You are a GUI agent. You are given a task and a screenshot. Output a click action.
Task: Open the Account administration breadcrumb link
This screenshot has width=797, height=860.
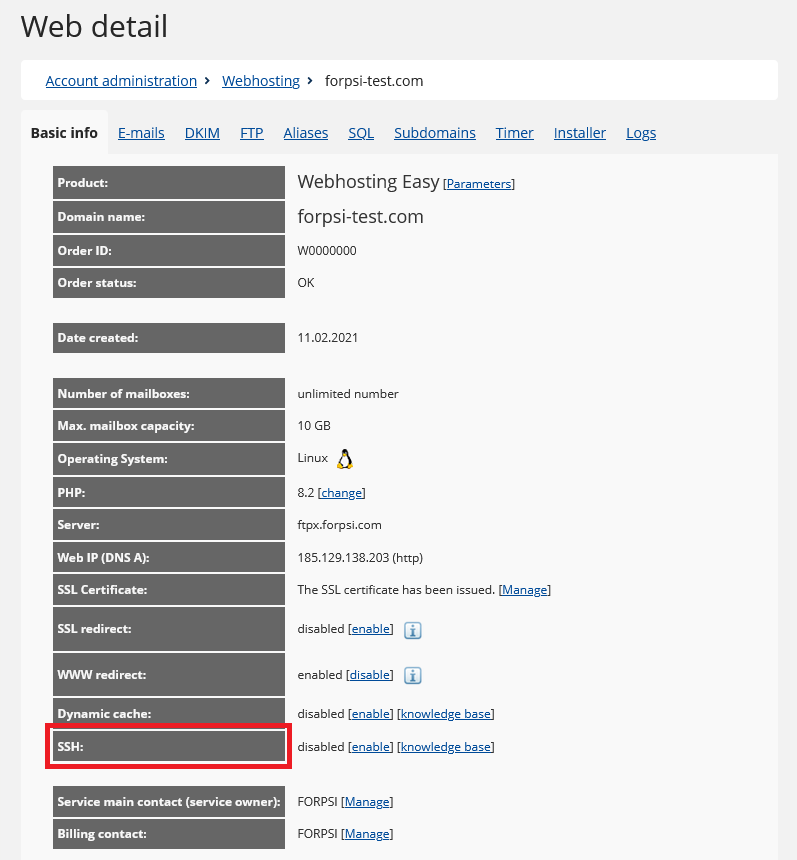point(121,81)
